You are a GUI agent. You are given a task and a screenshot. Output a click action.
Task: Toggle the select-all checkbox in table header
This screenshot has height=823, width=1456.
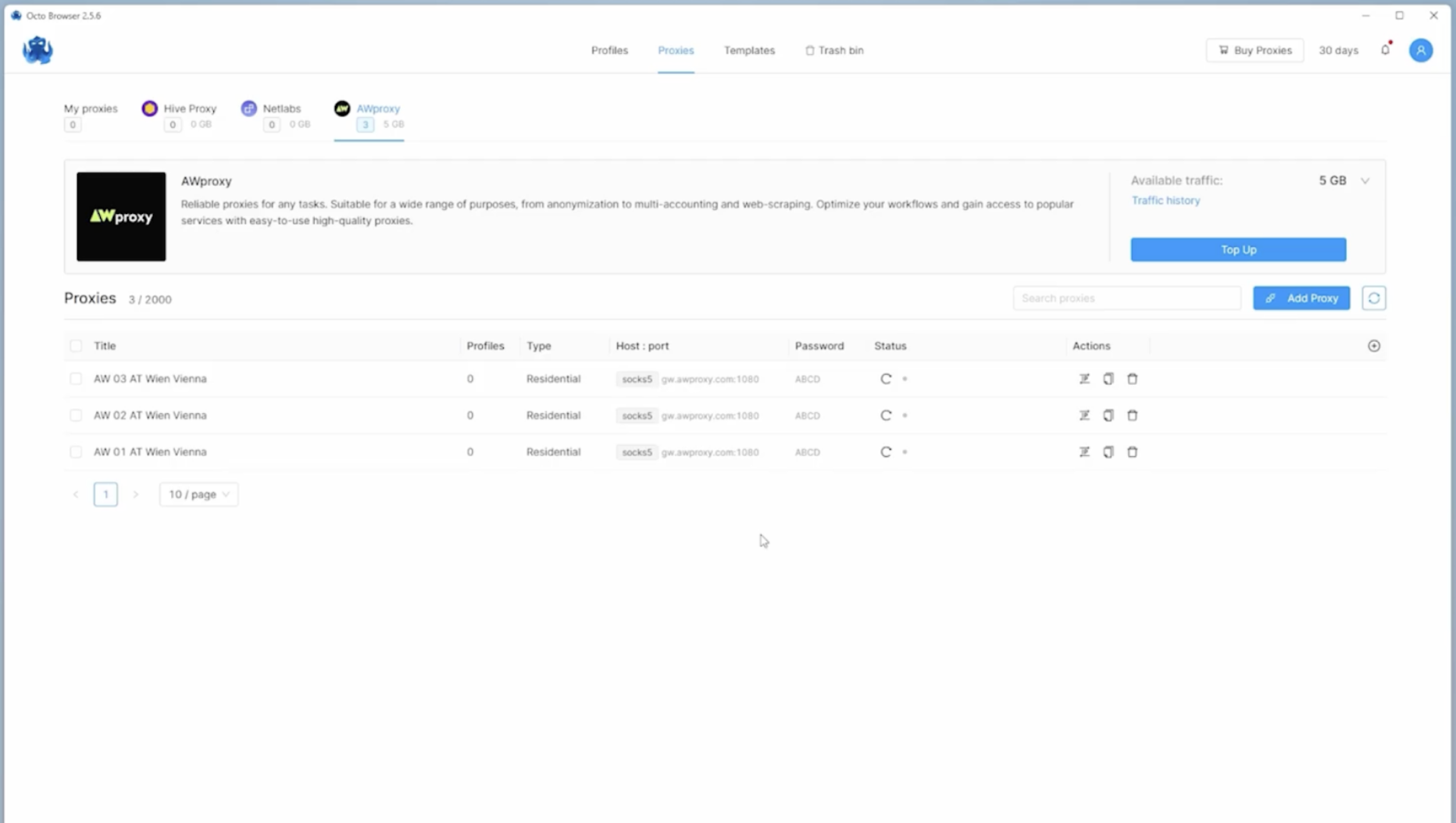(76, 346)
